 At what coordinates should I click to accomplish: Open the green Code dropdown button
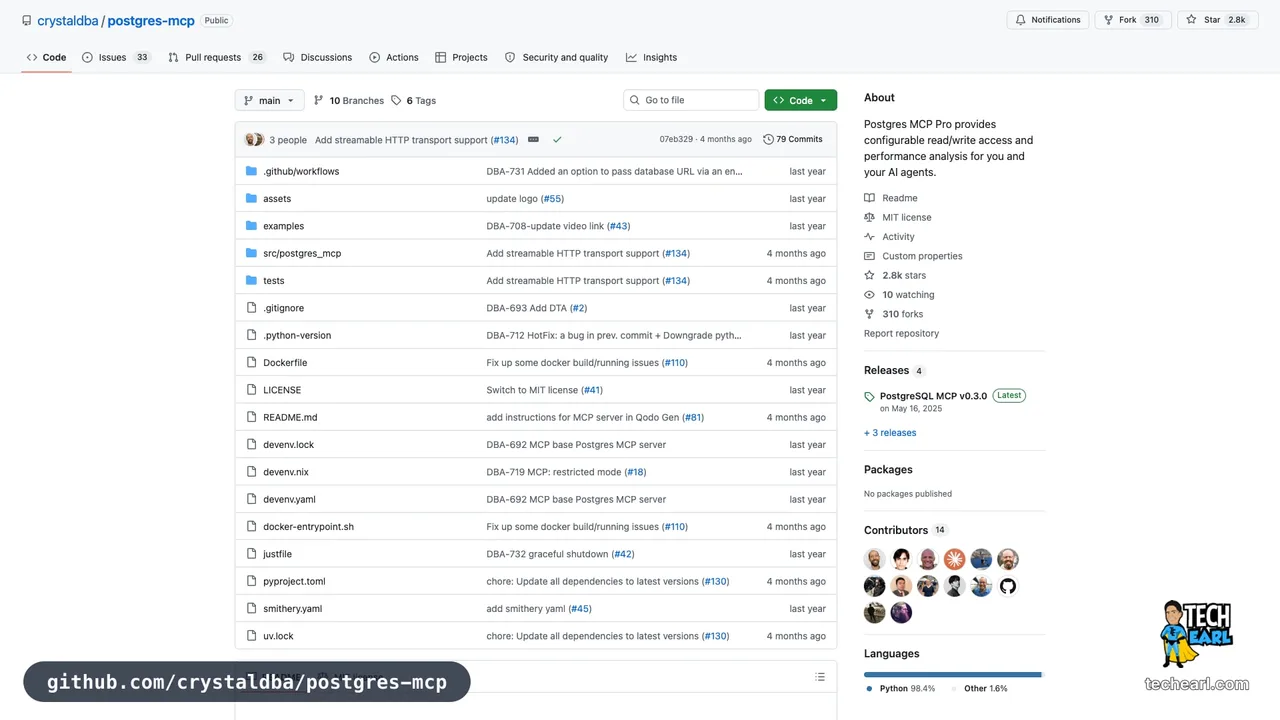click(801, 100)
